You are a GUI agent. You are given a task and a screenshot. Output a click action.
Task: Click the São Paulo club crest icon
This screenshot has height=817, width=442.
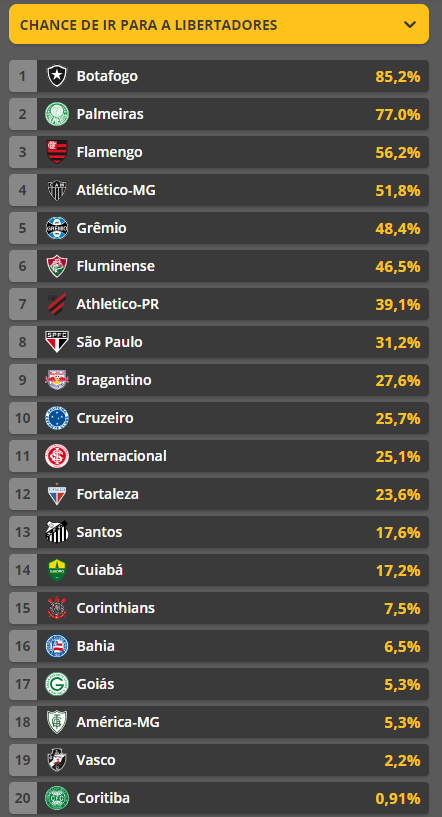click(57, 342)
